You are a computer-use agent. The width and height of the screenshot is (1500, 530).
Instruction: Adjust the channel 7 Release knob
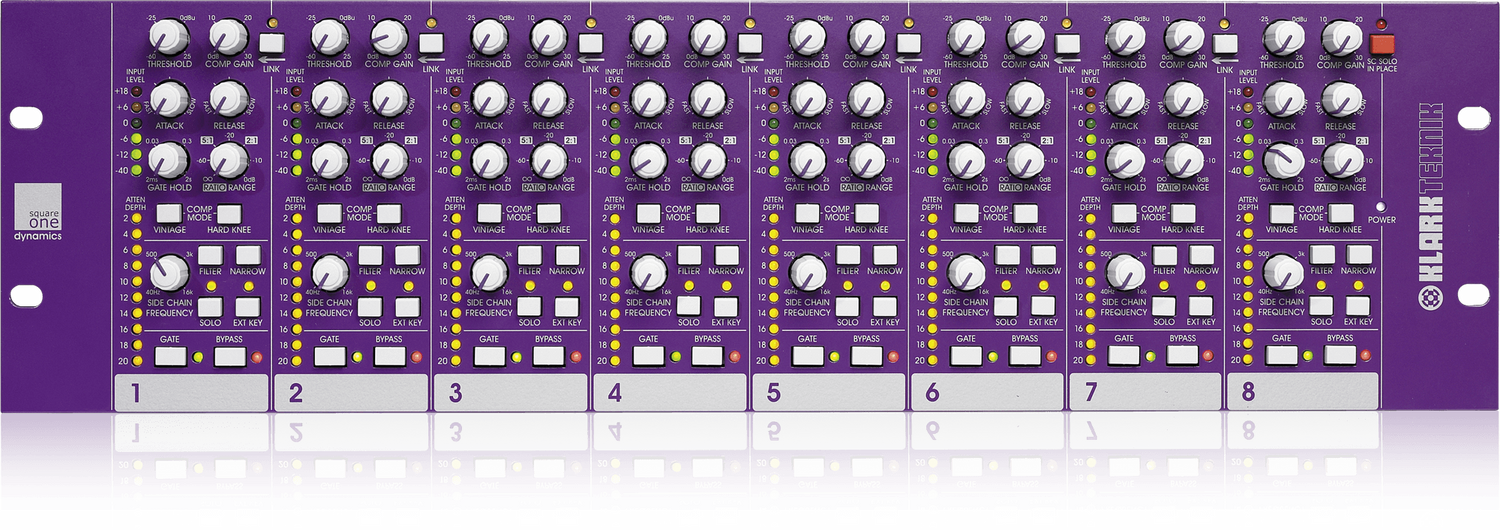pos(1183,99)
